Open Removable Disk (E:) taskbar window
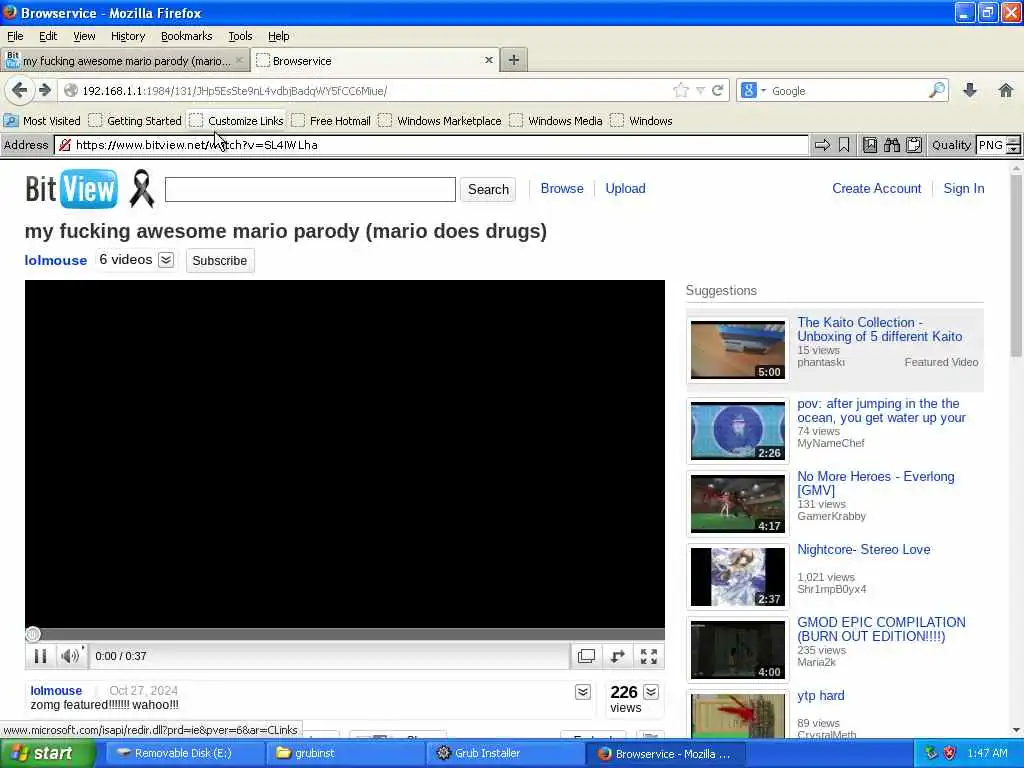Viewport: 1024px width, 768px height. pyautogui.click(x=184, y=754)
